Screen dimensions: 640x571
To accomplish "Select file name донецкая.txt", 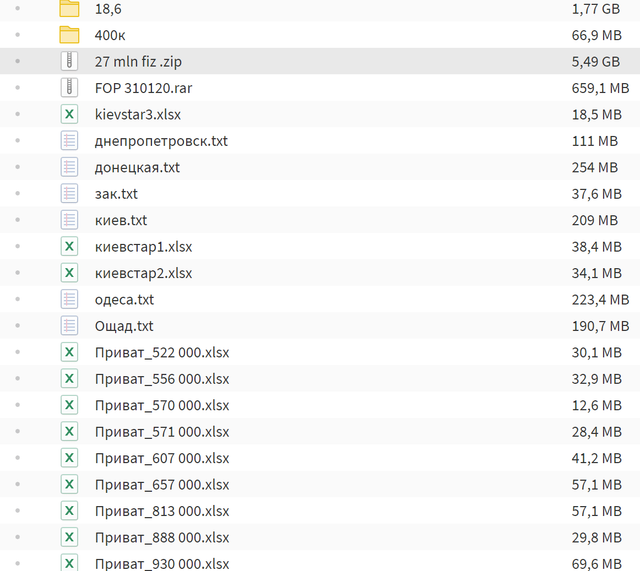I will tap(137, 168).
